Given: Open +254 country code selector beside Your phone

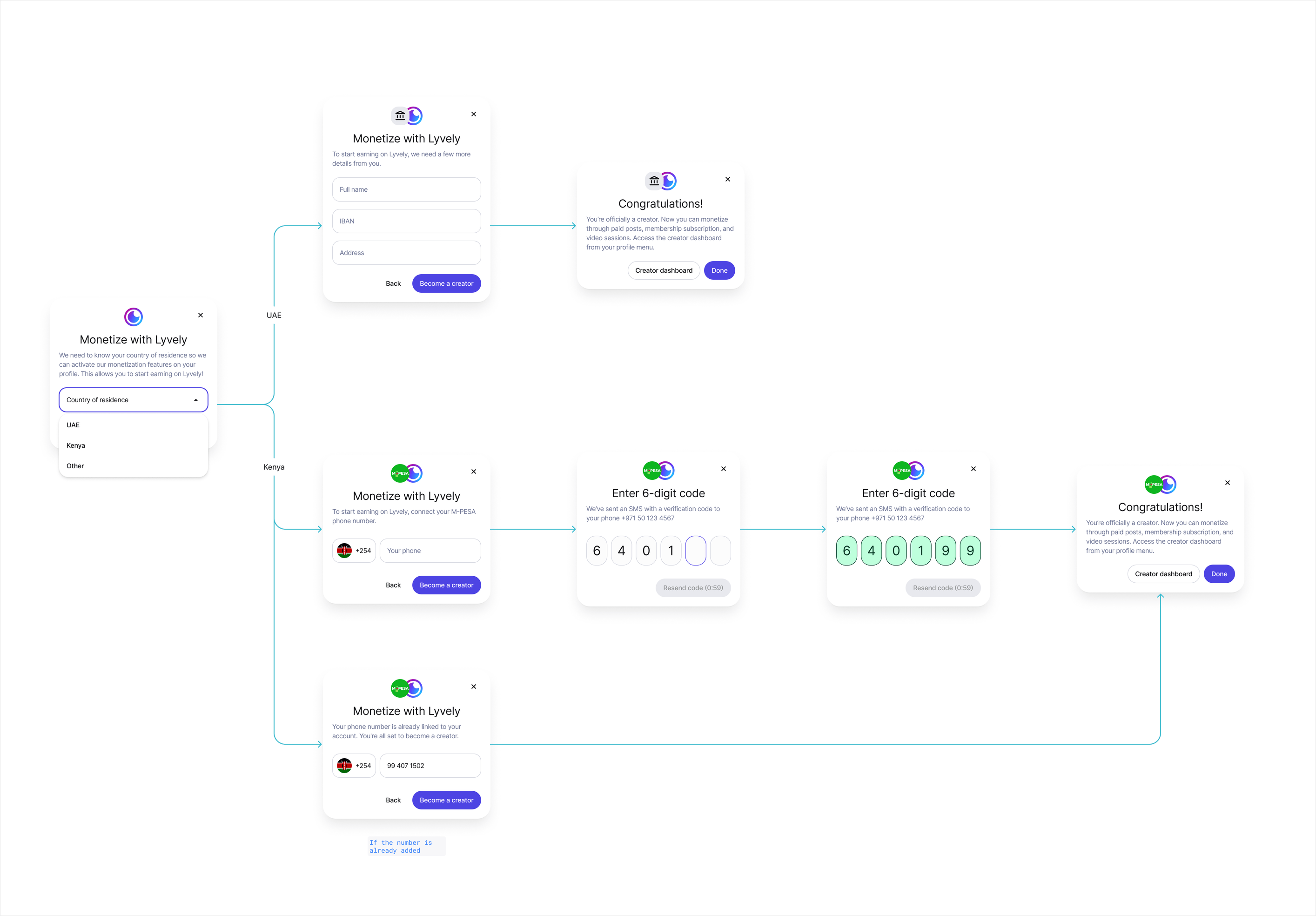Looking at the screenshot, I should point(354,551).
